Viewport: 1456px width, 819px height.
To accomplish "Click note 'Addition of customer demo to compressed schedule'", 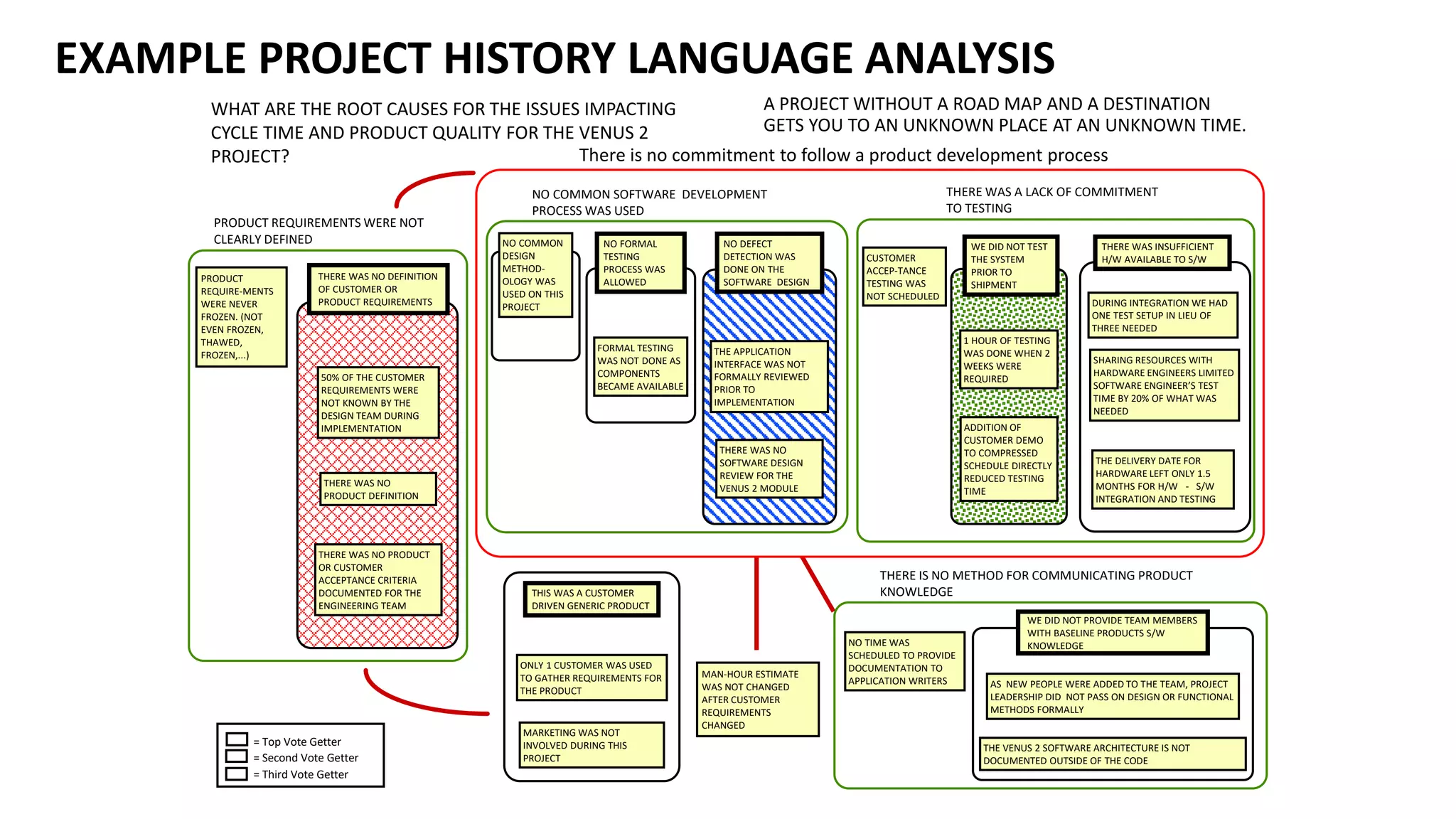I will pos(1009,459).
